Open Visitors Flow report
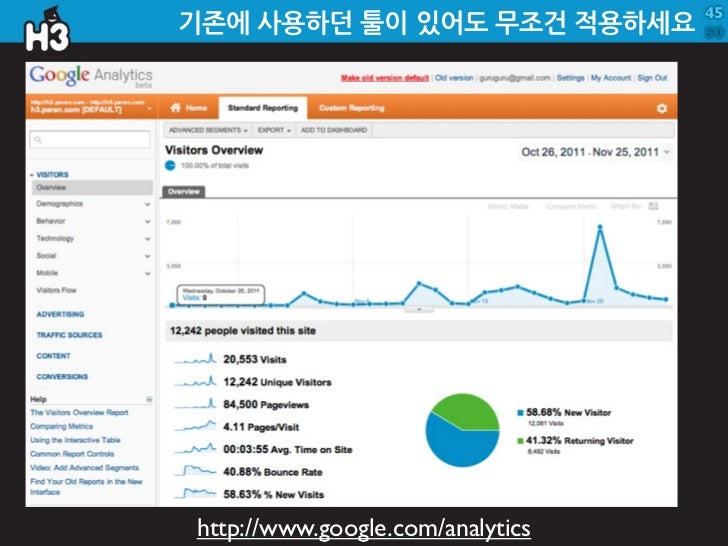728x546 pixels. pyautogui.click(x=56, y=290)
